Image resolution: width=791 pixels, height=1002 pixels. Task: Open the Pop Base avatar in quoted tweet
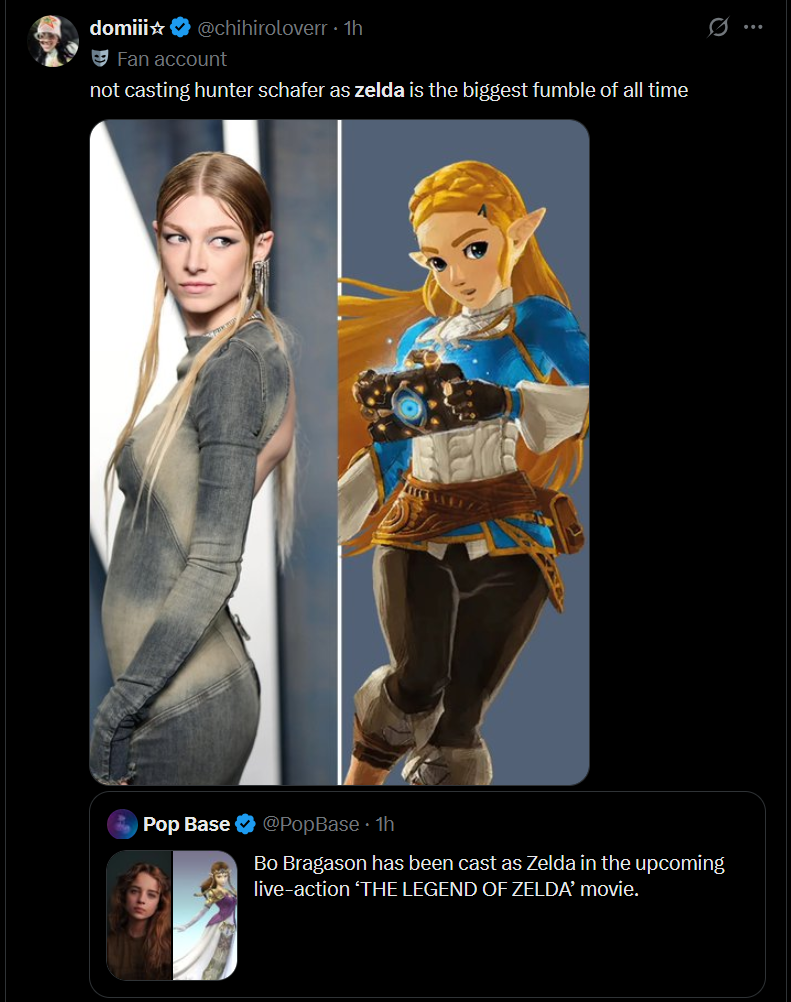pyautogui.click(x=122, y=824)
